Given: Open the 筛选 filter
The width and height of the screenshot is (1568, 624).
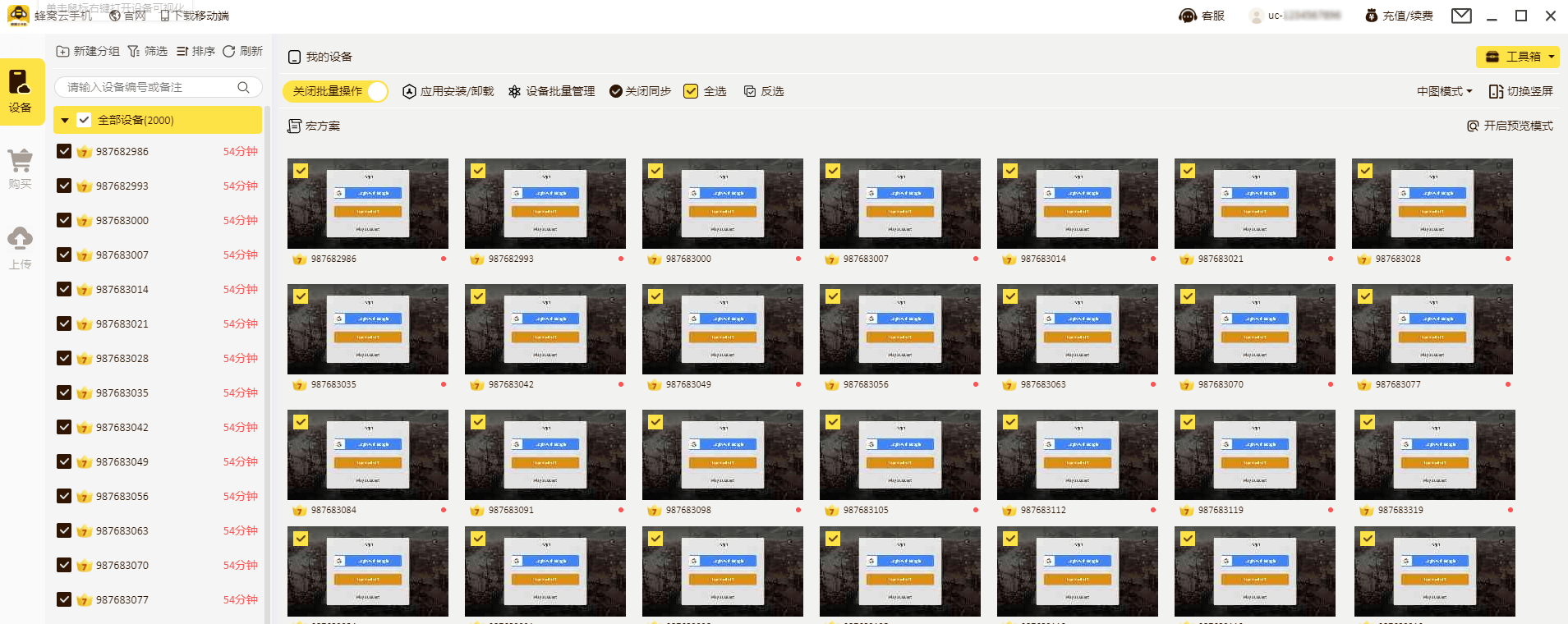Looking at the screenshot, I should (x=148, y=51).
